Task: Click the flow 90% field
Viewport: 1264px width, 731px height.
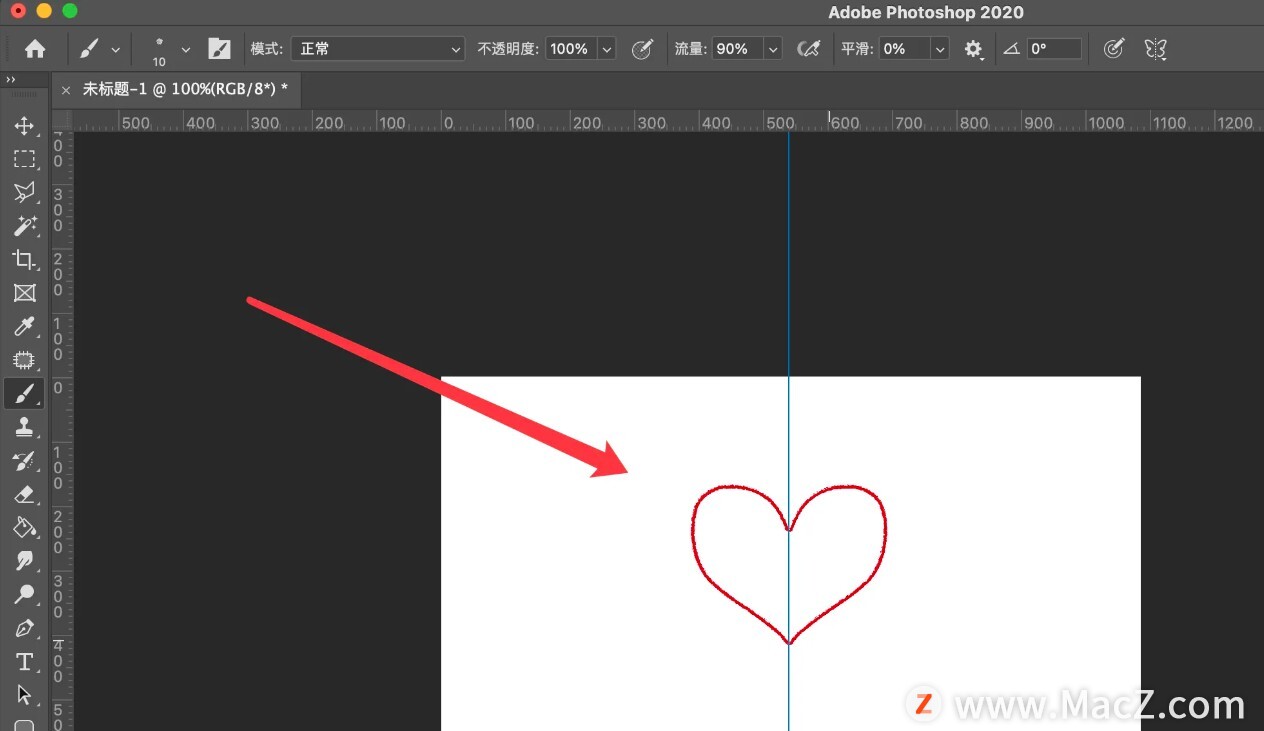Action: tap(736, 49)
